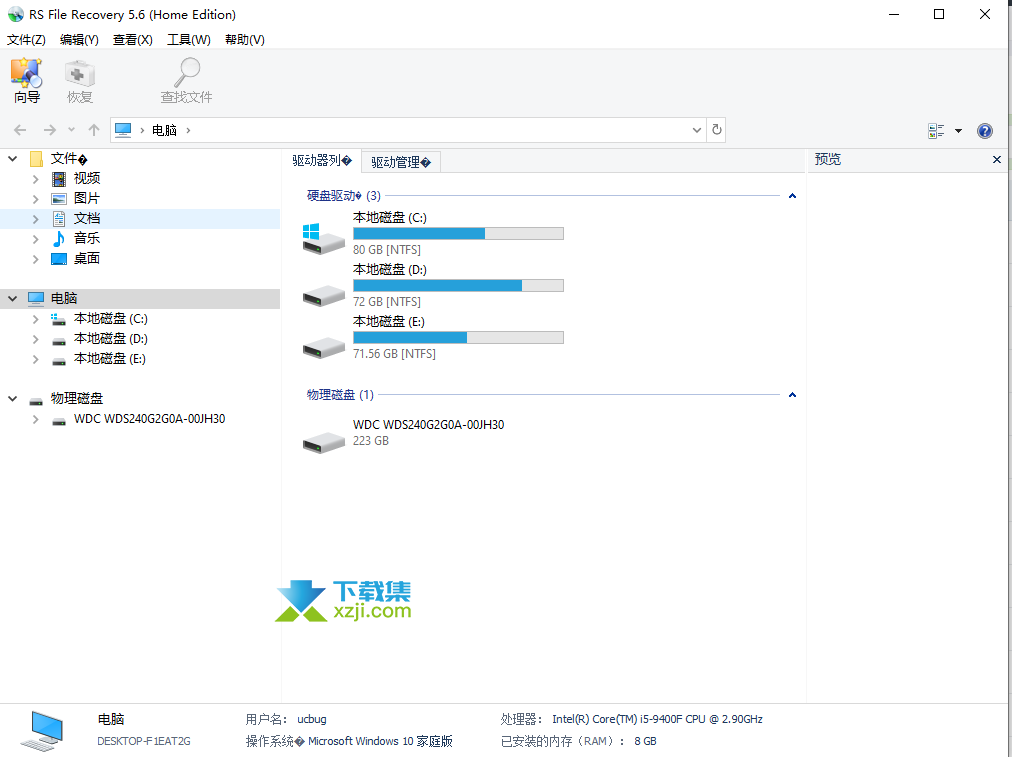Click the C: drive usage bar

(x=458, y=234)
